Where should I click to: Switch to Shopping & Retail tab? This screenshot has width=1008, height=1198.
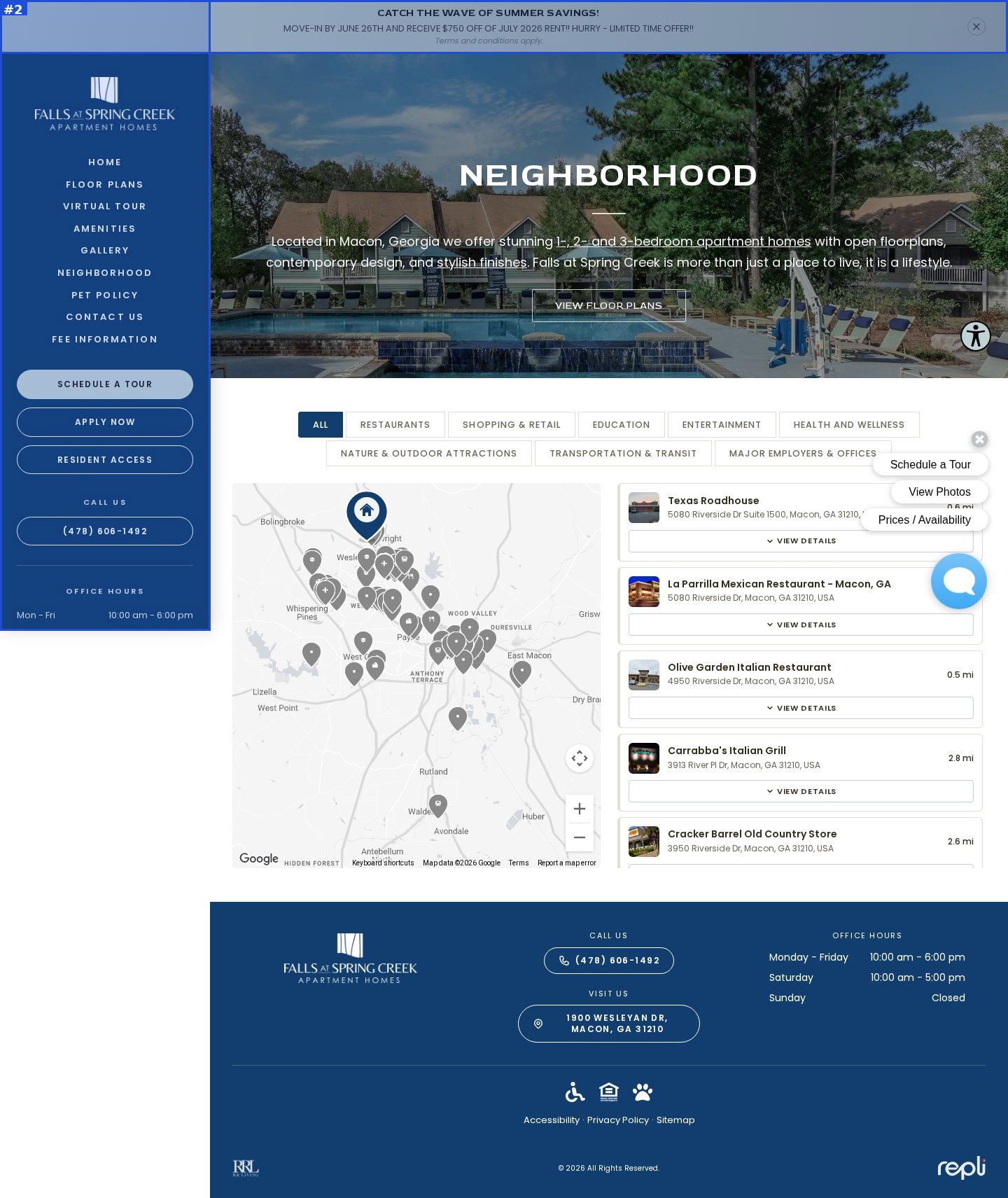[512, 425]
